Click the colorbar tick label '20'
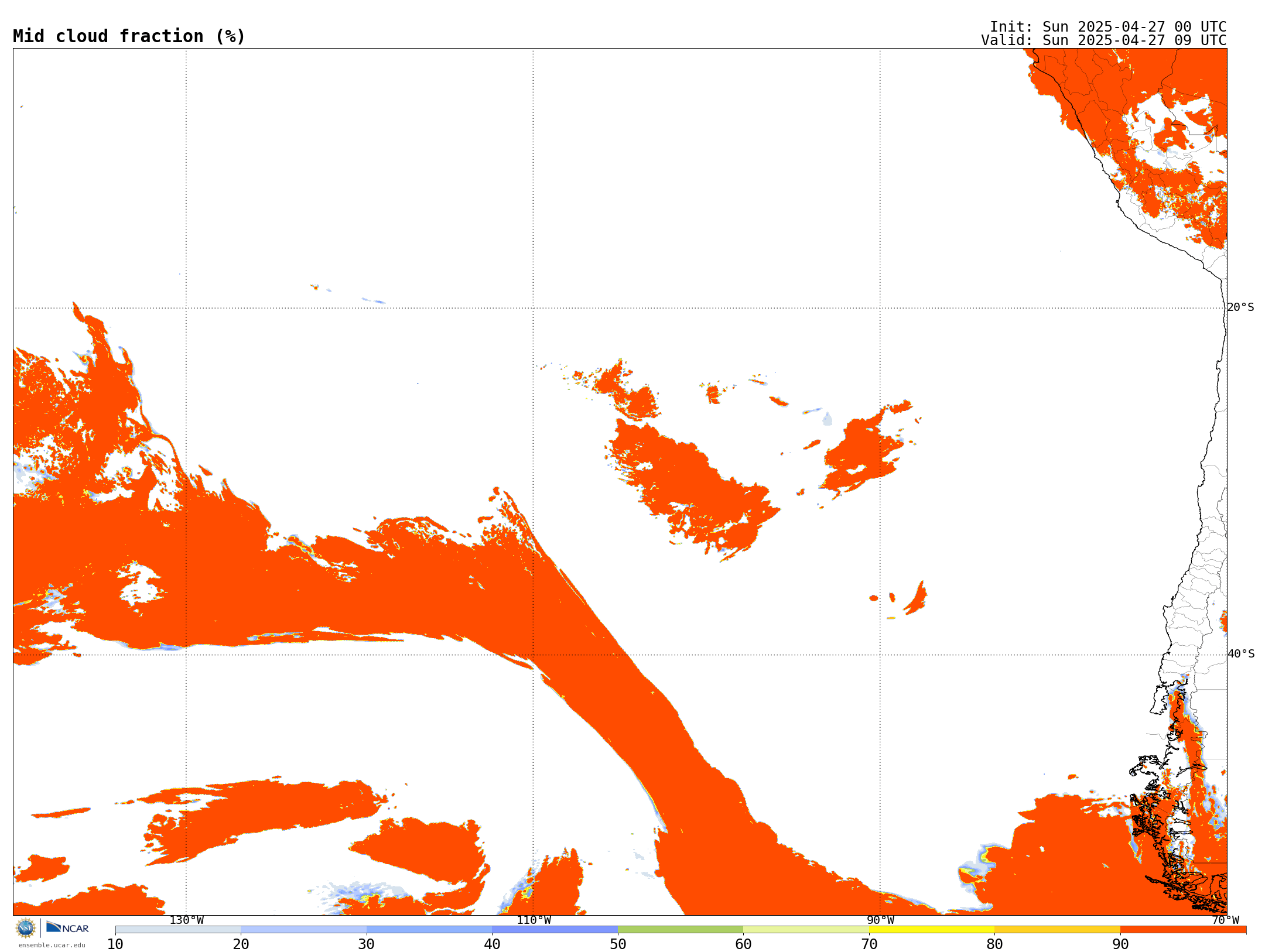1265x952 pixels. coord(241,944)
